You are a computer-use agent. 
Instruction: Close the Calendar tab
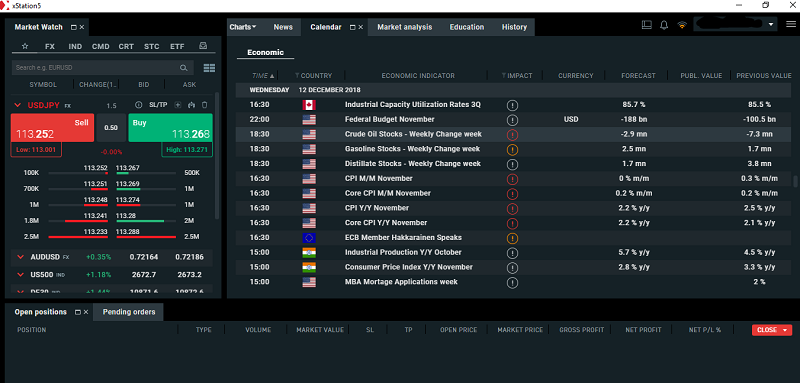pyautogui.click(x=361, y=27)
